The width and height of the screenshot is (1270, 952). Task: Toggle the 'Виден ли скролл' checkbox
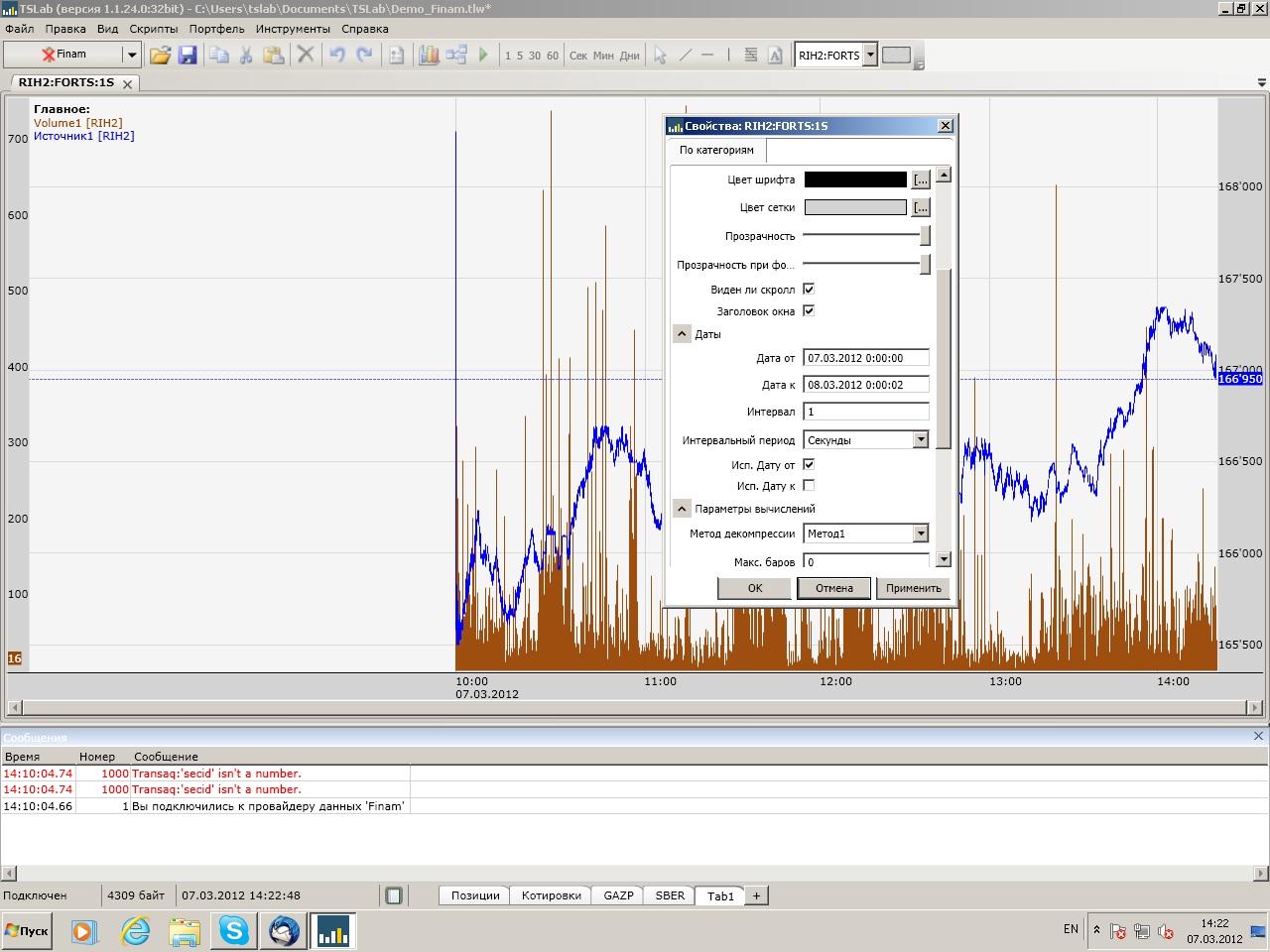[809, 289]
